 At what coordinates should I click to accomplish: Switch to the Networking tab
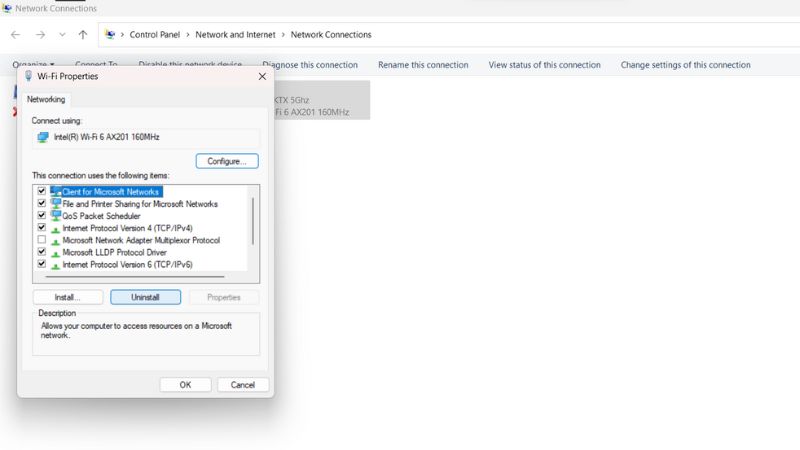(x=46, y=99)
